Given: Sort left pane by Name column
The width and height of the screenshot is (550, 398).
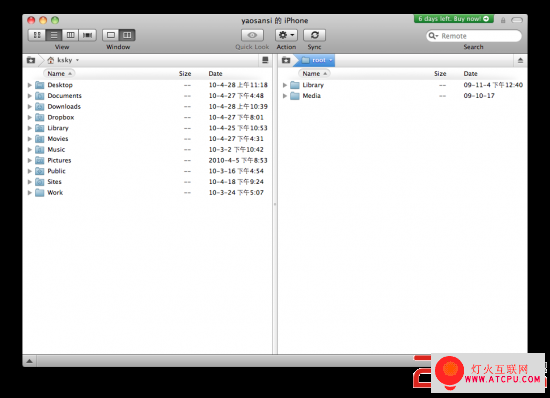Looking at the screenshot, I should [x=59, y=74].
